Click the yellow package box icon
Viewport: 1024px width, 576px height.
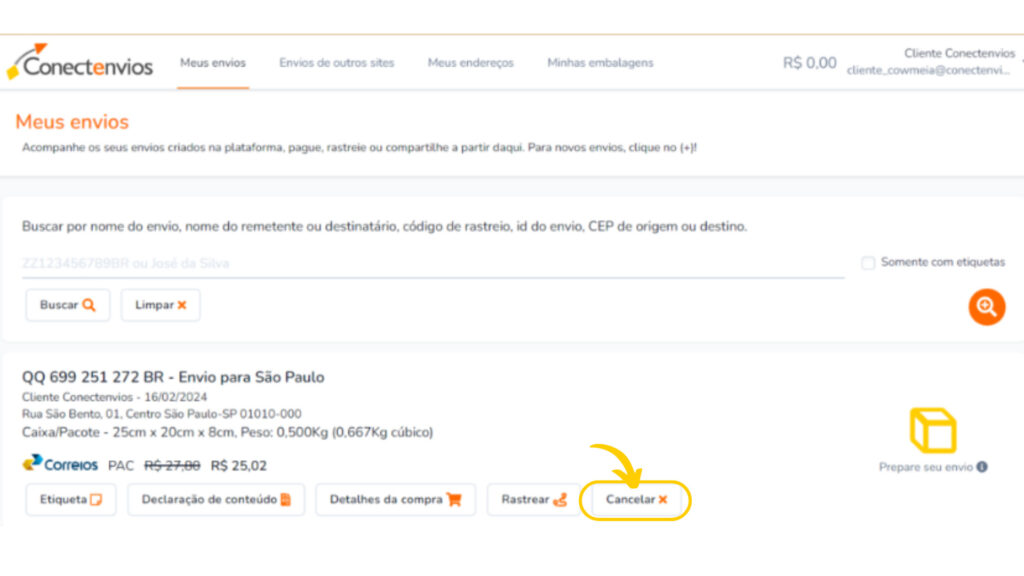(x=933, y=430)
